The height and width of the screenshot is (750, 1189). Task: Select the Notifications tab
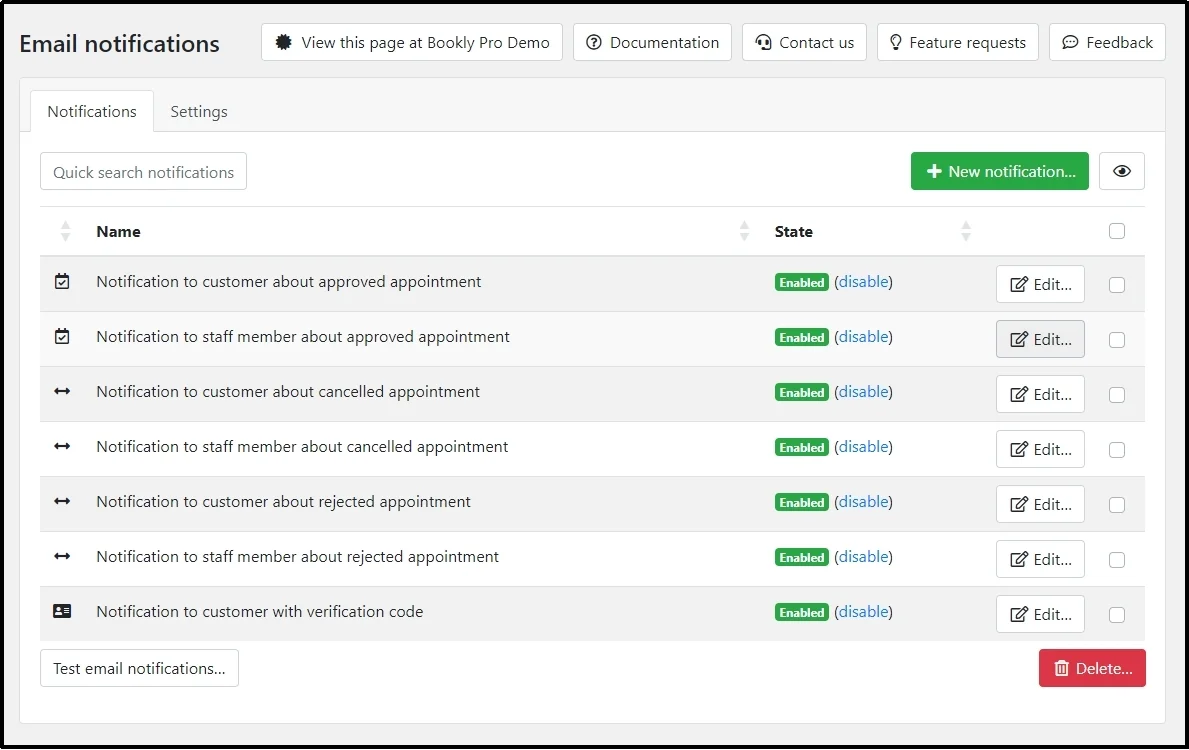(92, 111)
